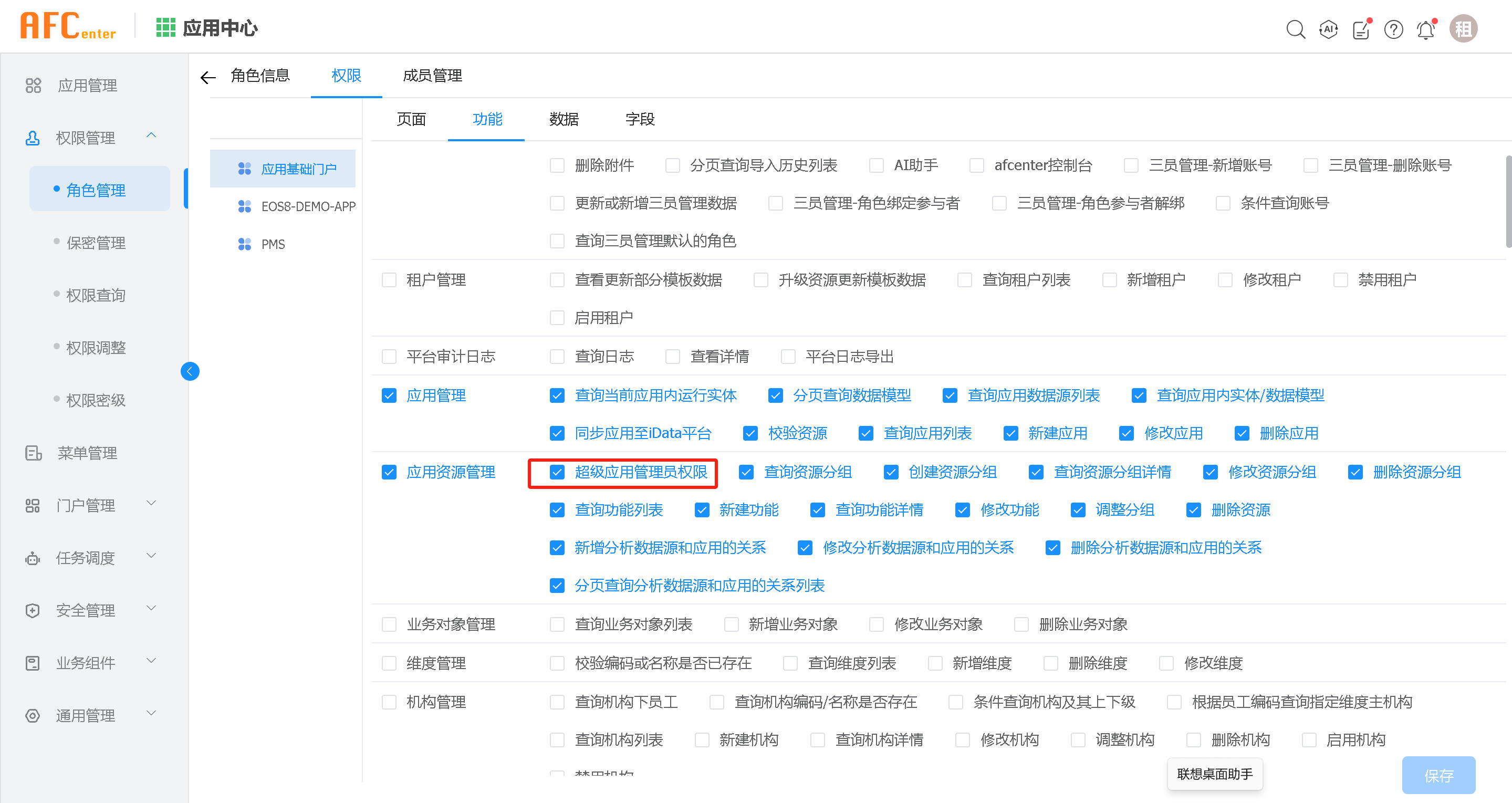
Task: Enable the 租户管理 permission checkbox
Action: coord(389,279)
